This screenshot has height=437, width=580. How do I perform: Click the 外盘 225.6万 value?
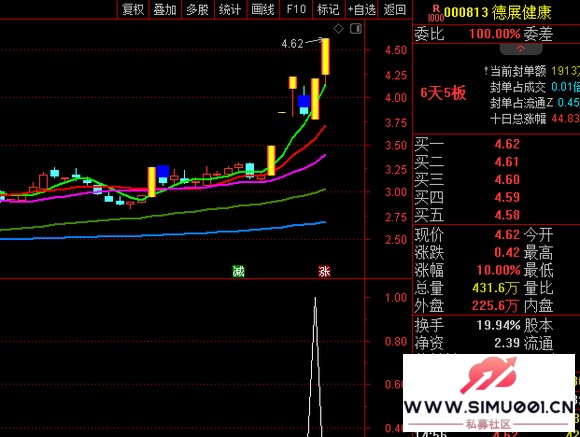495,306
